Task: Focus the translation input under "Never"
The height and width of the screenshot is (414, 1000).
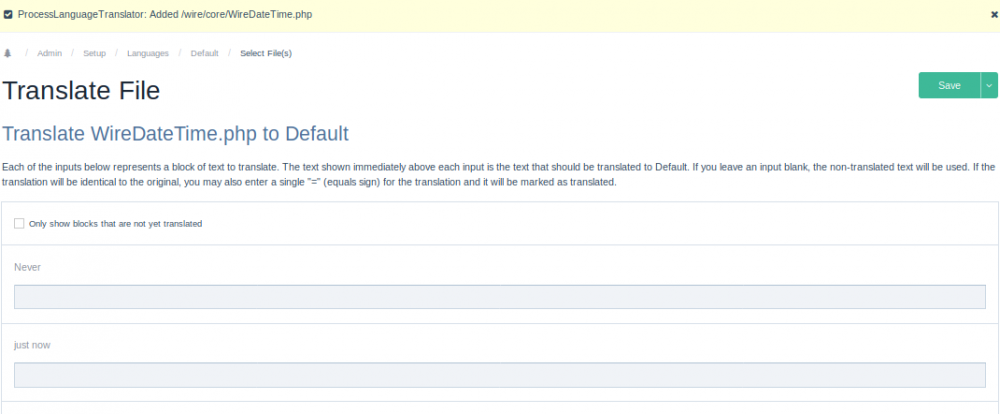Action: point(500,297)
